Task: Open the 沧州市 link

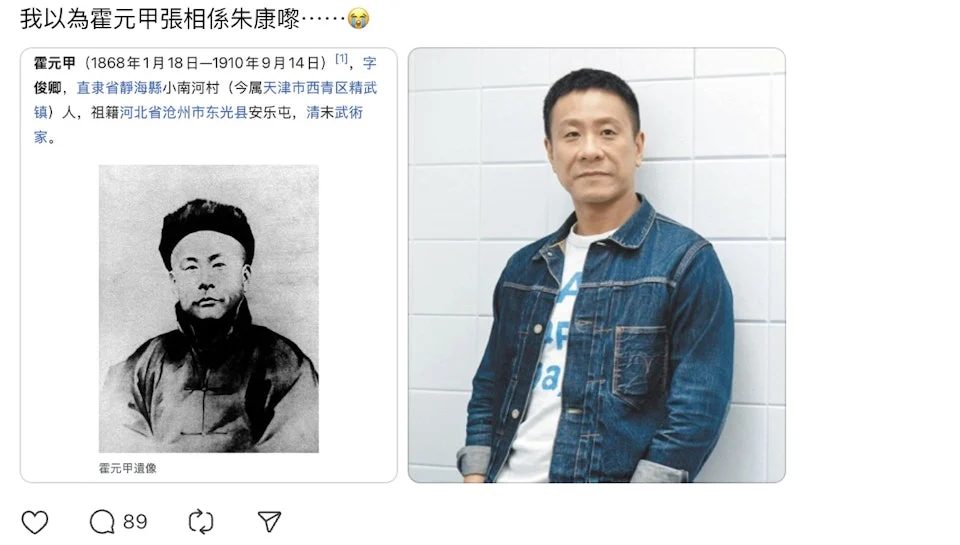Action: [x=184, y=113]
